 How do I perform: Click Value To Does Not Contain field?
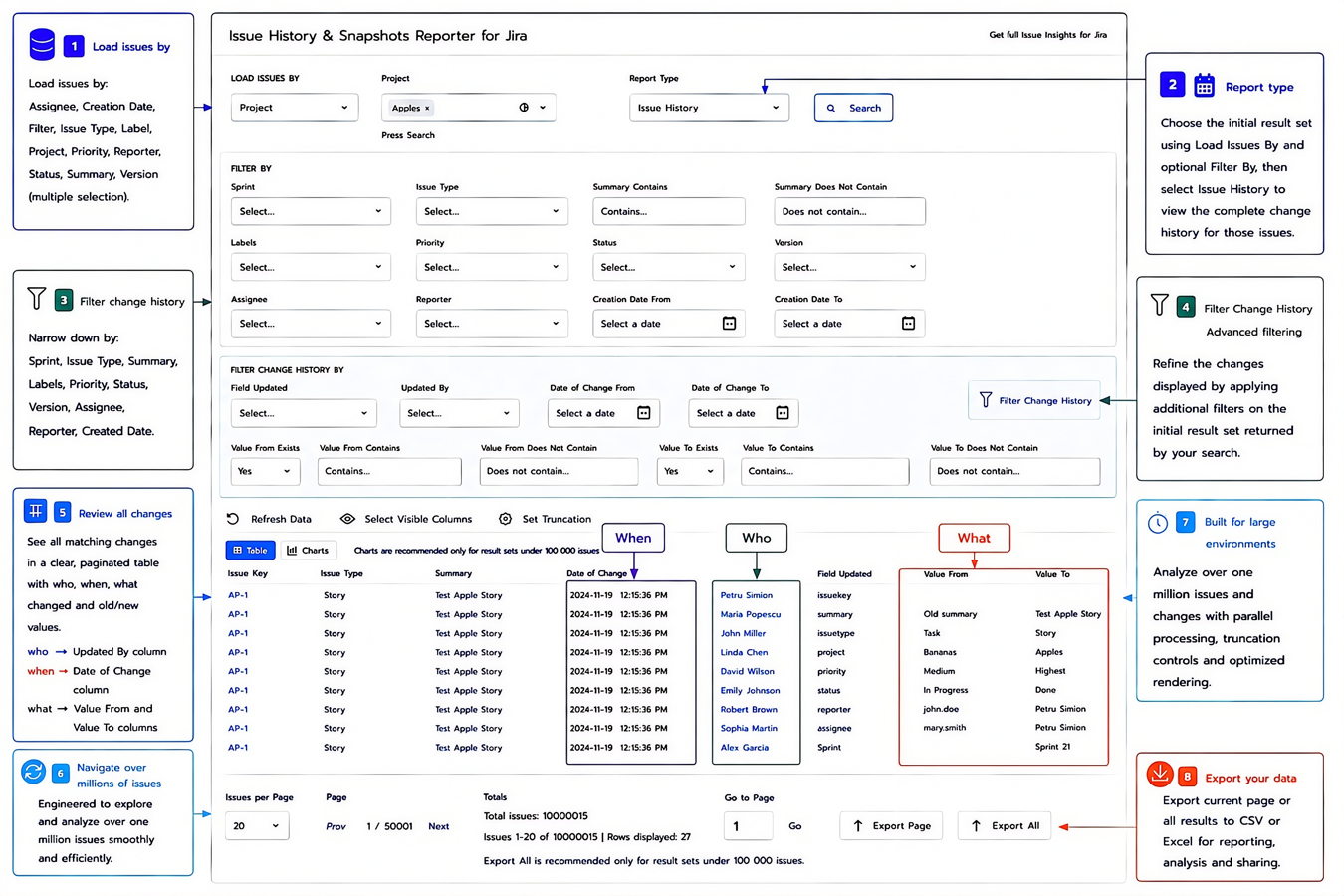coord(1014,471)
